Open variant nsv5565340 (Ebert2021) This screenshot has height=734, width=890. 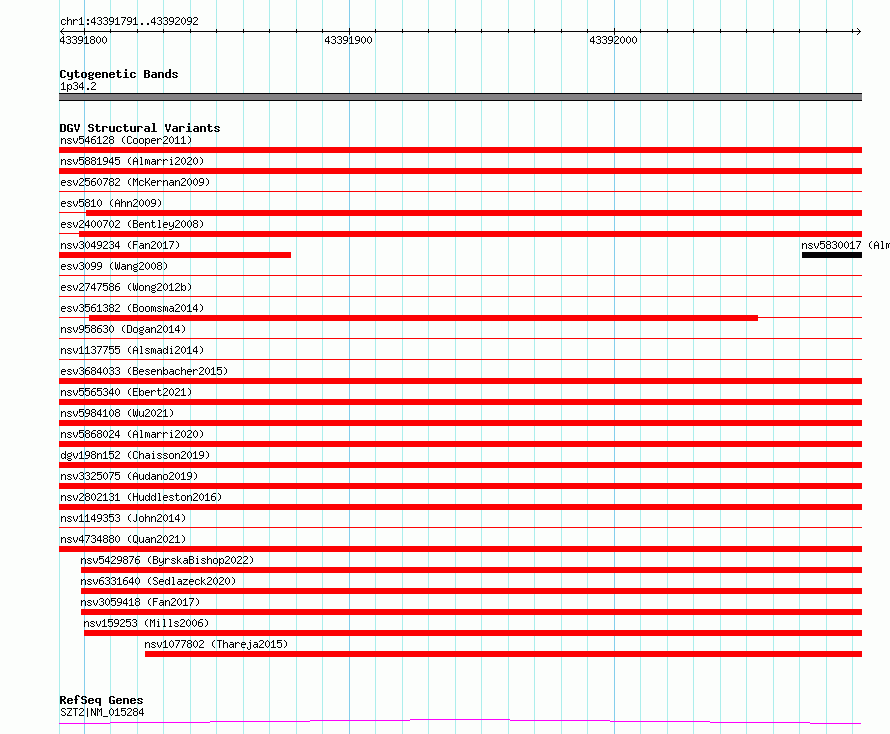(126, 392)
